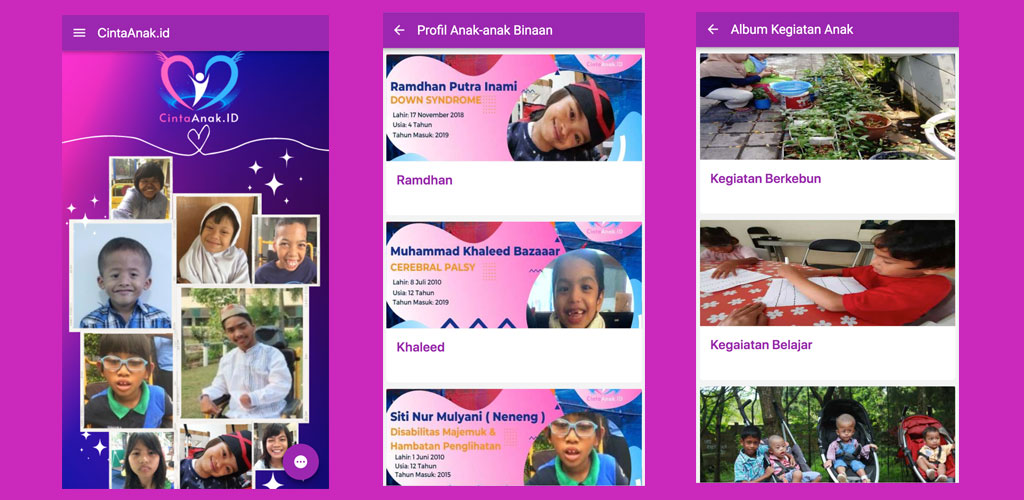Click the CintaAnak.id app title
1024x500 pixels.
click(133, 33)
